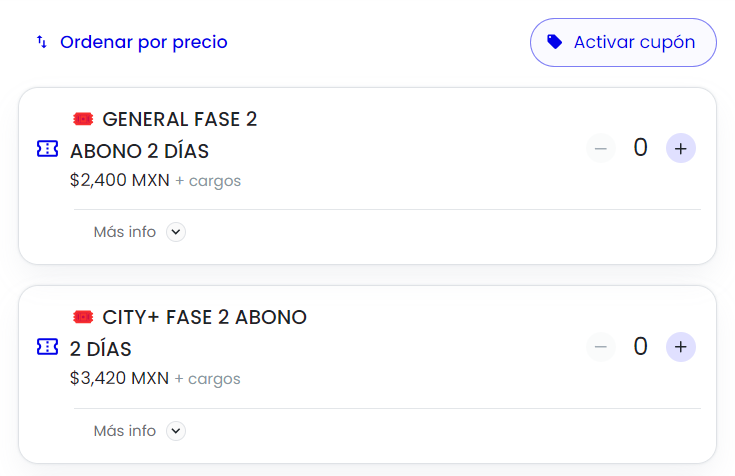Click the blue ticket icon in CITY+ card
This screenshot has width=735, height=476.
[47, 347]
